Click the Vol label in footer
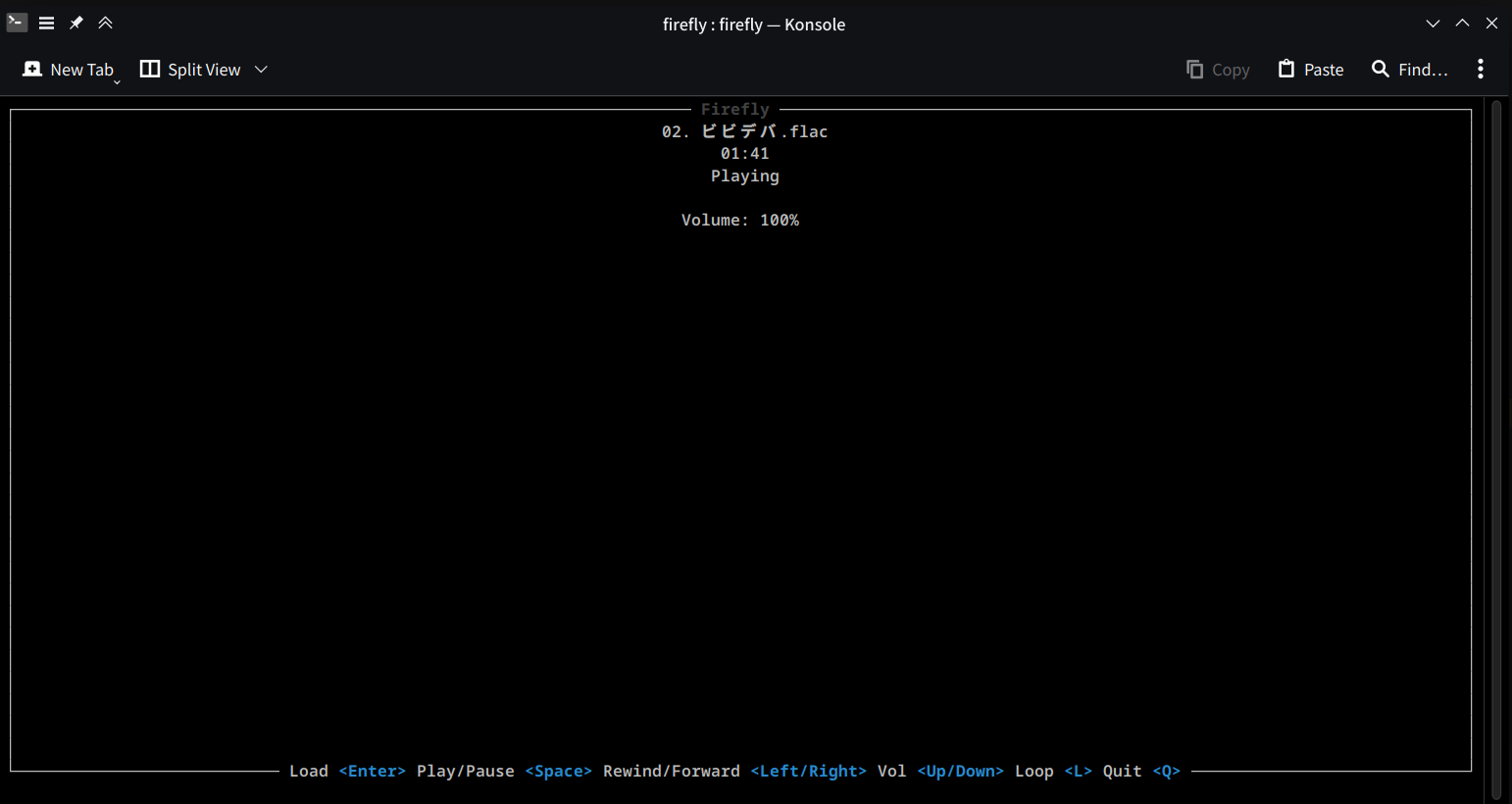 pyautogui.click(x=892, y=772)
